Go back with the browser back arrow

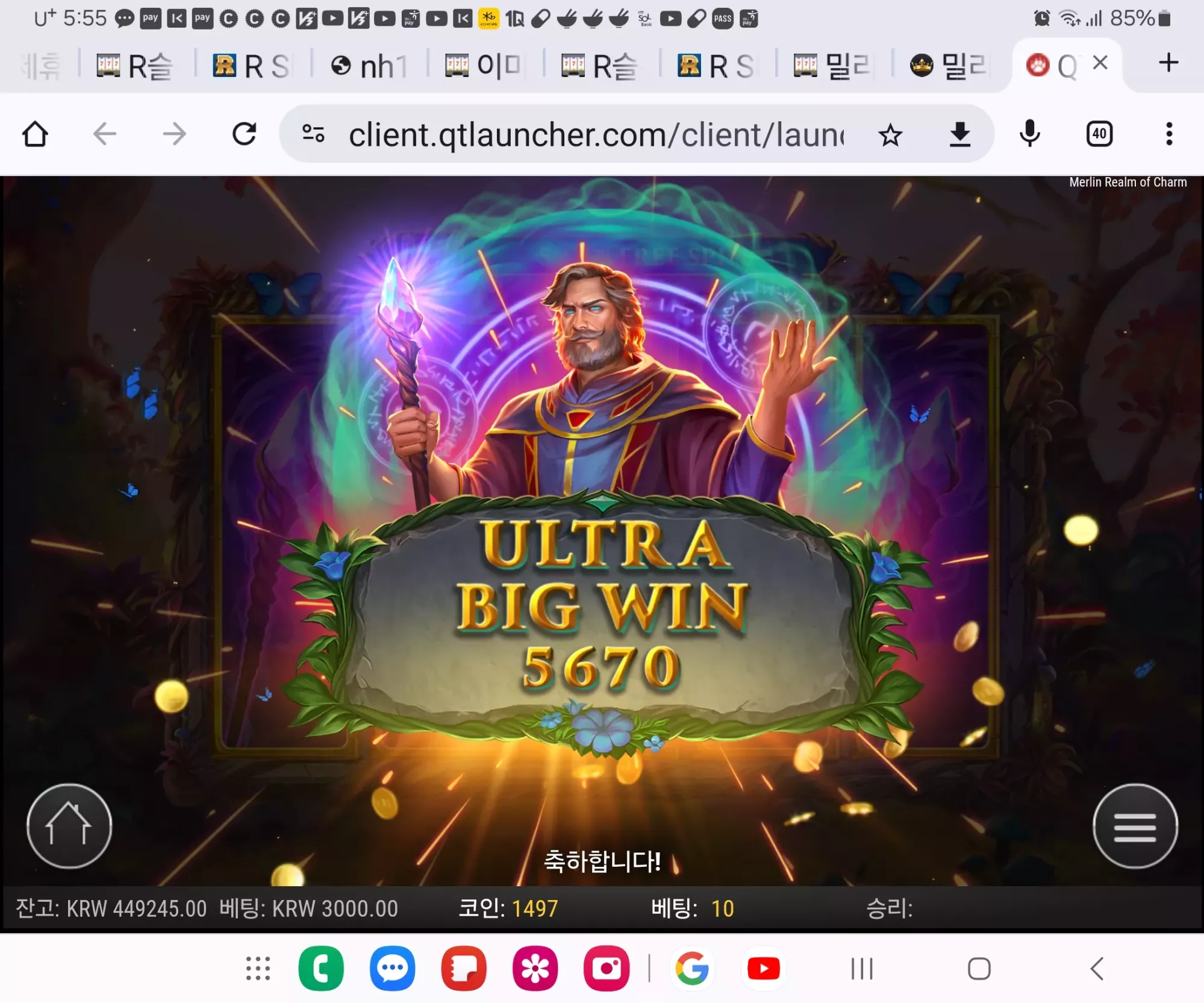tap(105, 134)
